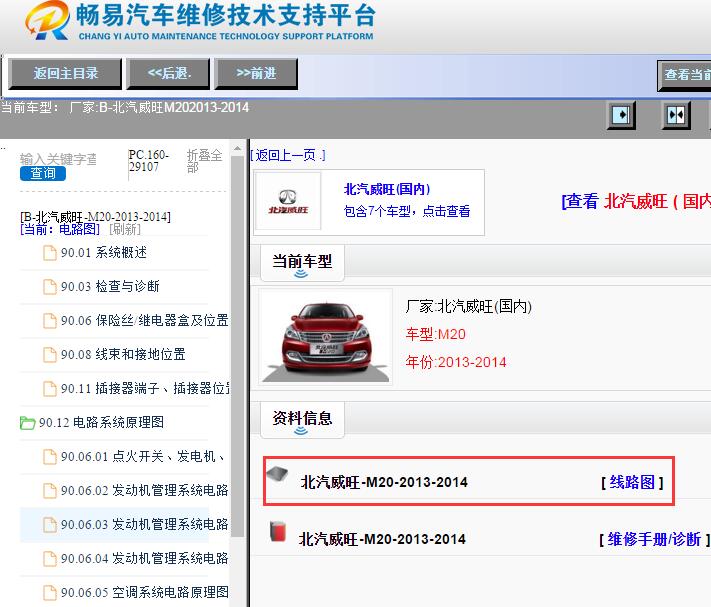Open tree item 90.06.05 空调系统电路原理图
711x607 pixels.
click(145, 593)
